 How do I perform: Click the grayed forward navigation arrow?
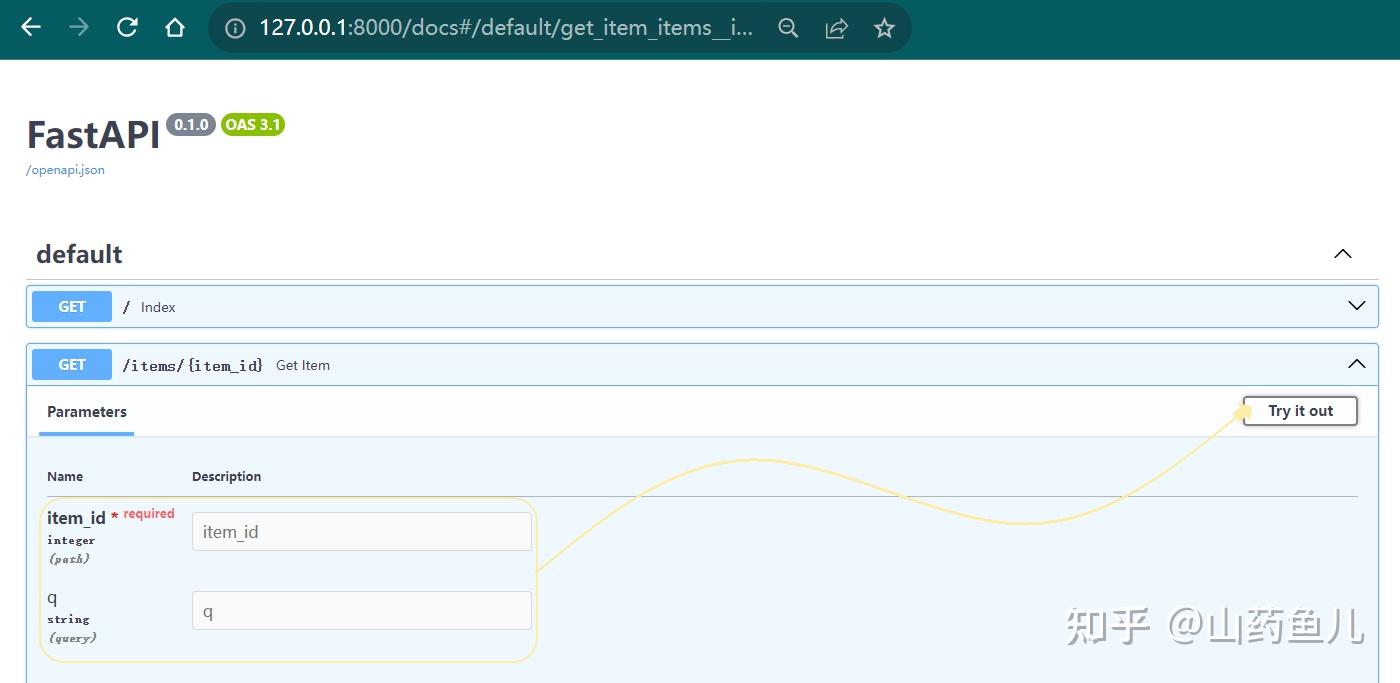pos(78,28)
